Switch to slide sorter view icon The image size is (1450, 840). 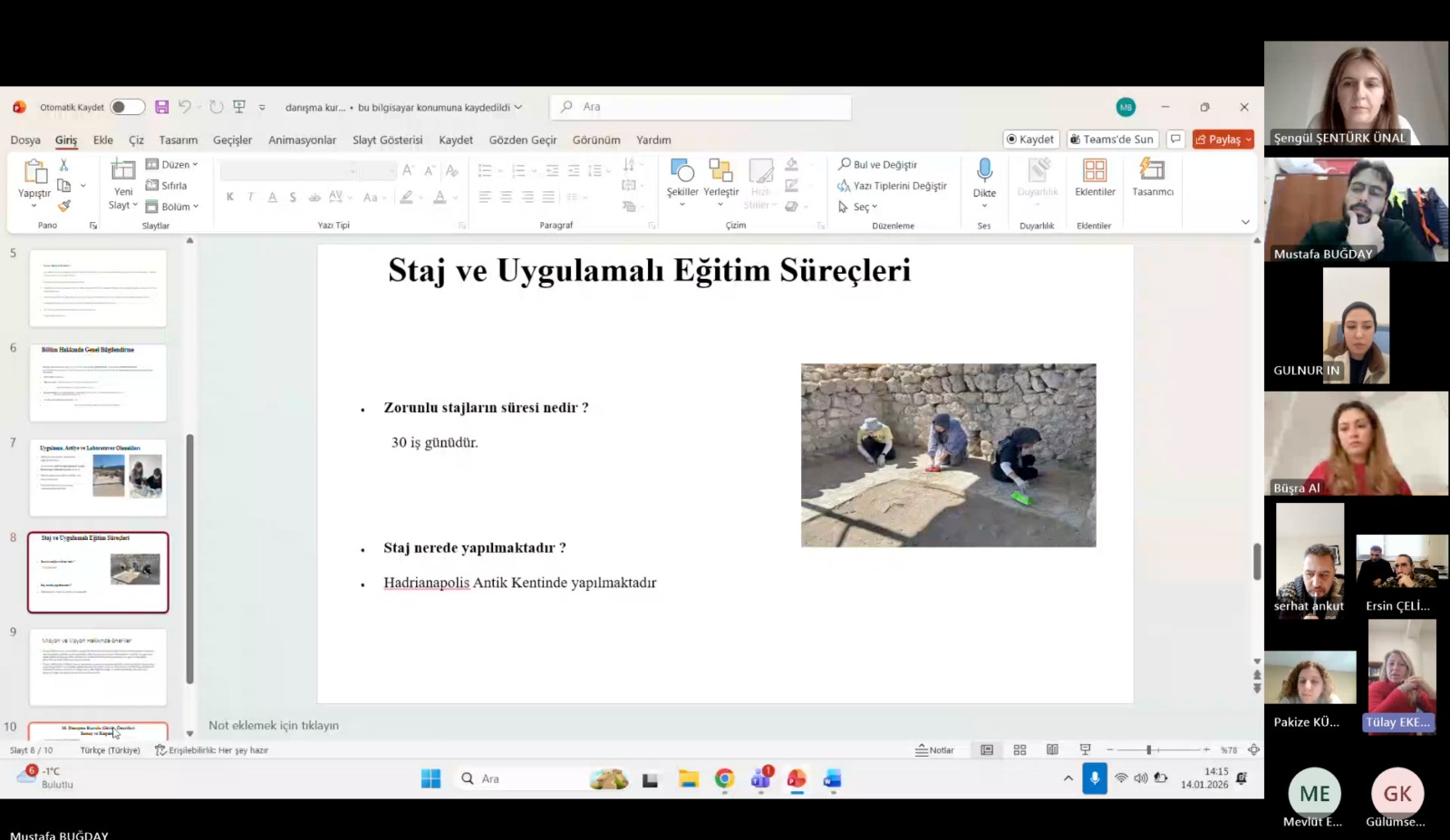(x=1020, y=750)
